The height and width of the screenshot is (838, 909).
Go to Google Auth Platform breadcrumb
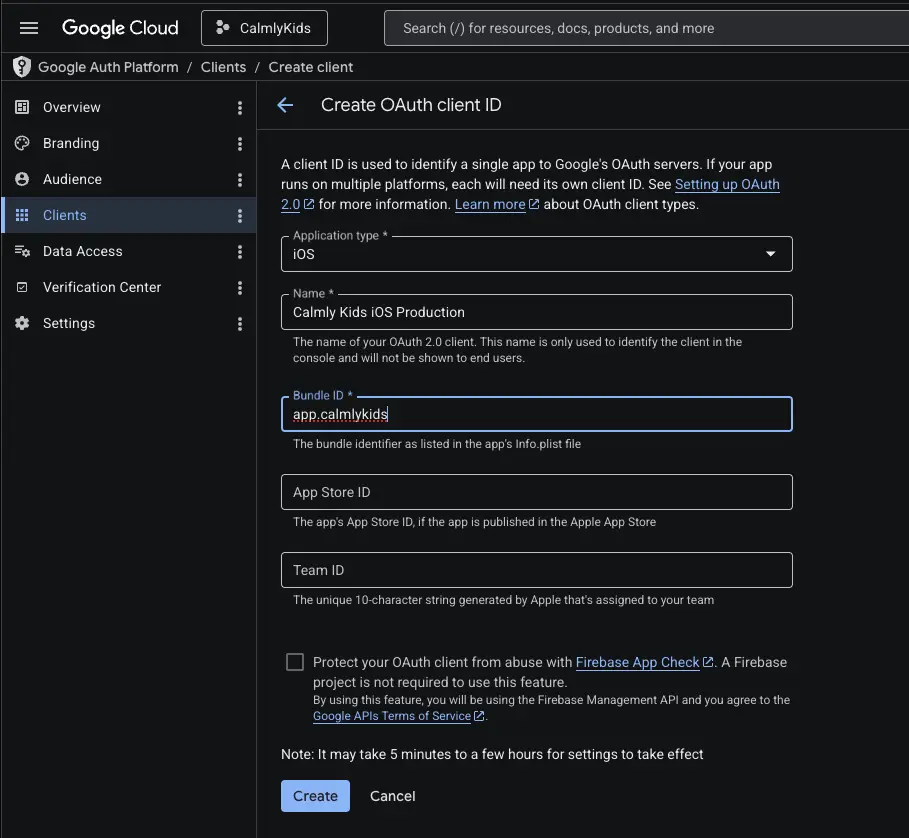pyautogui.click(x=108, y=67)
